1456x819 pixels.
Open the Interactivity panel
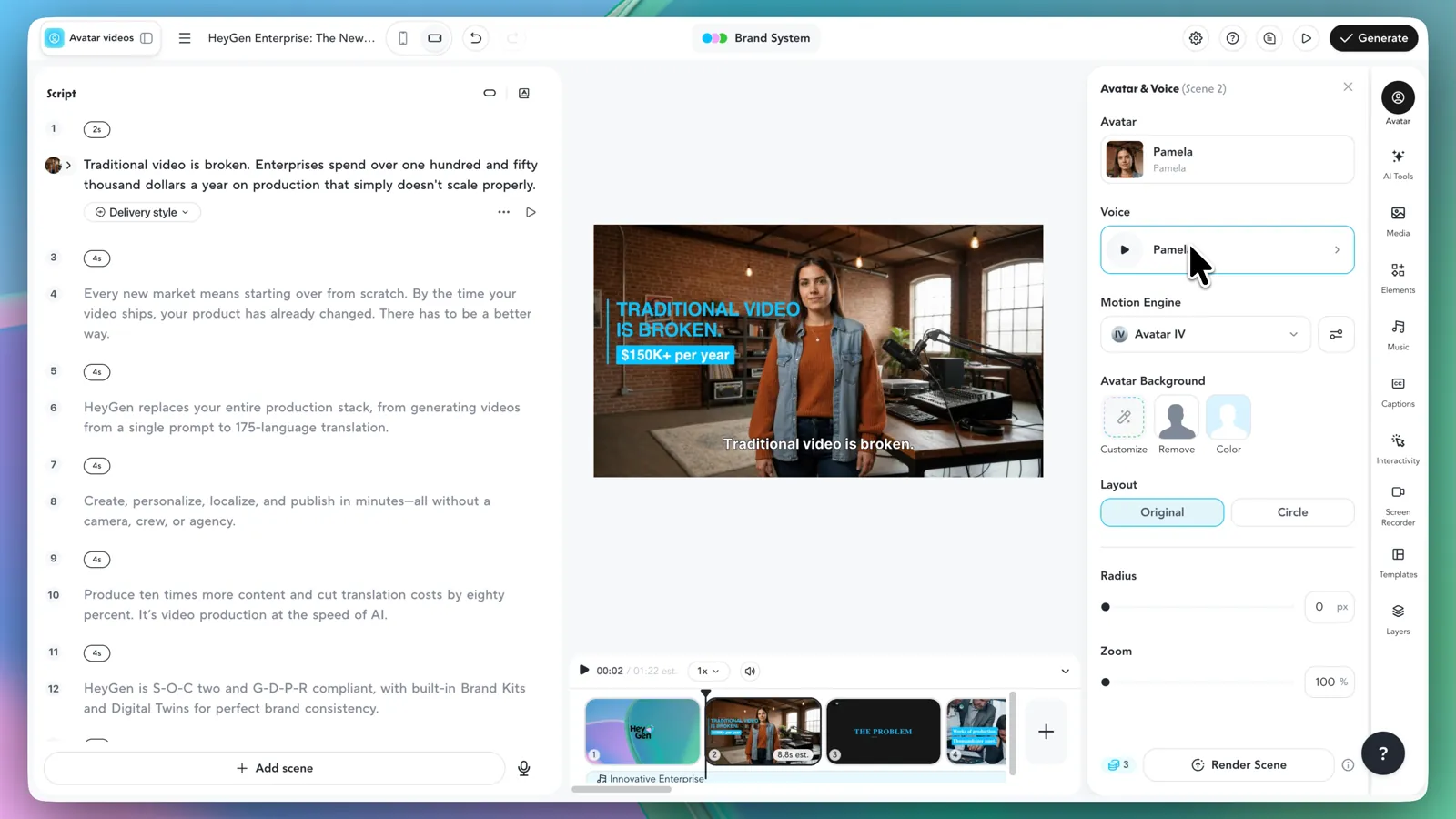click(x=1398, y=449)
